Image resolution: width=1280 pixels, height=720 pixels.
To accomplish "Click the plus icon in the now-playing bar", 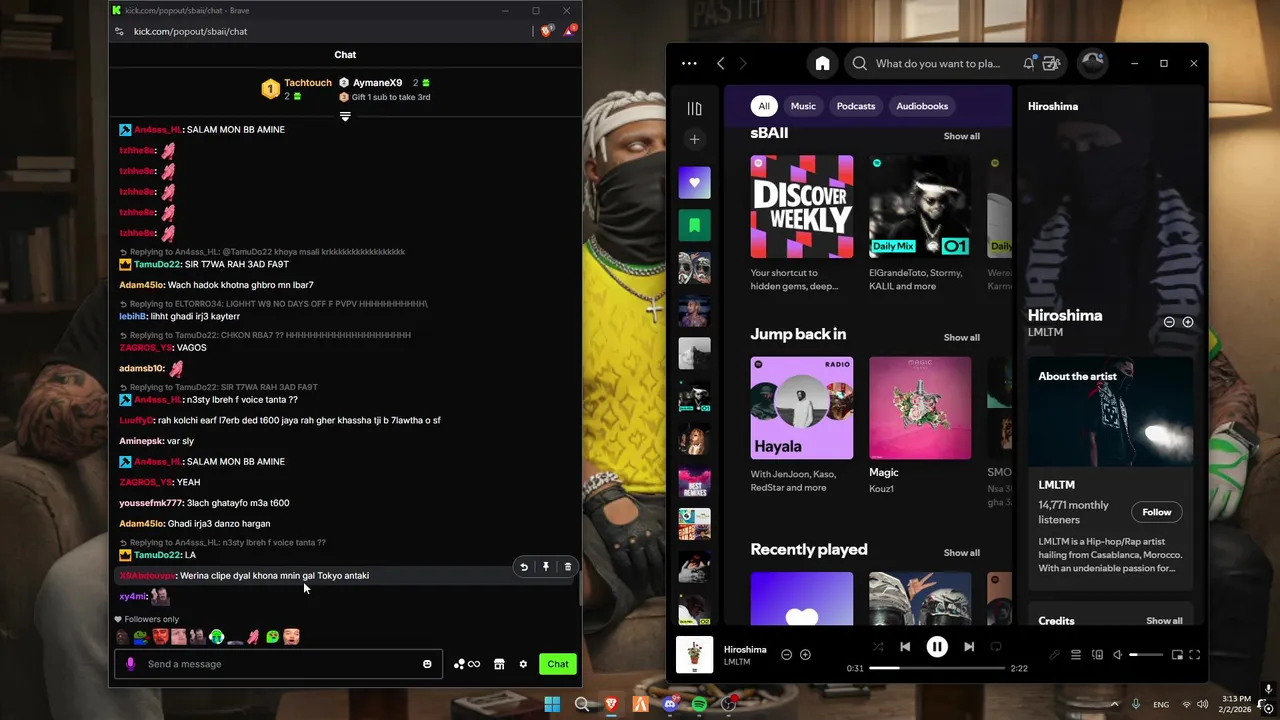I will pos(805,654).
